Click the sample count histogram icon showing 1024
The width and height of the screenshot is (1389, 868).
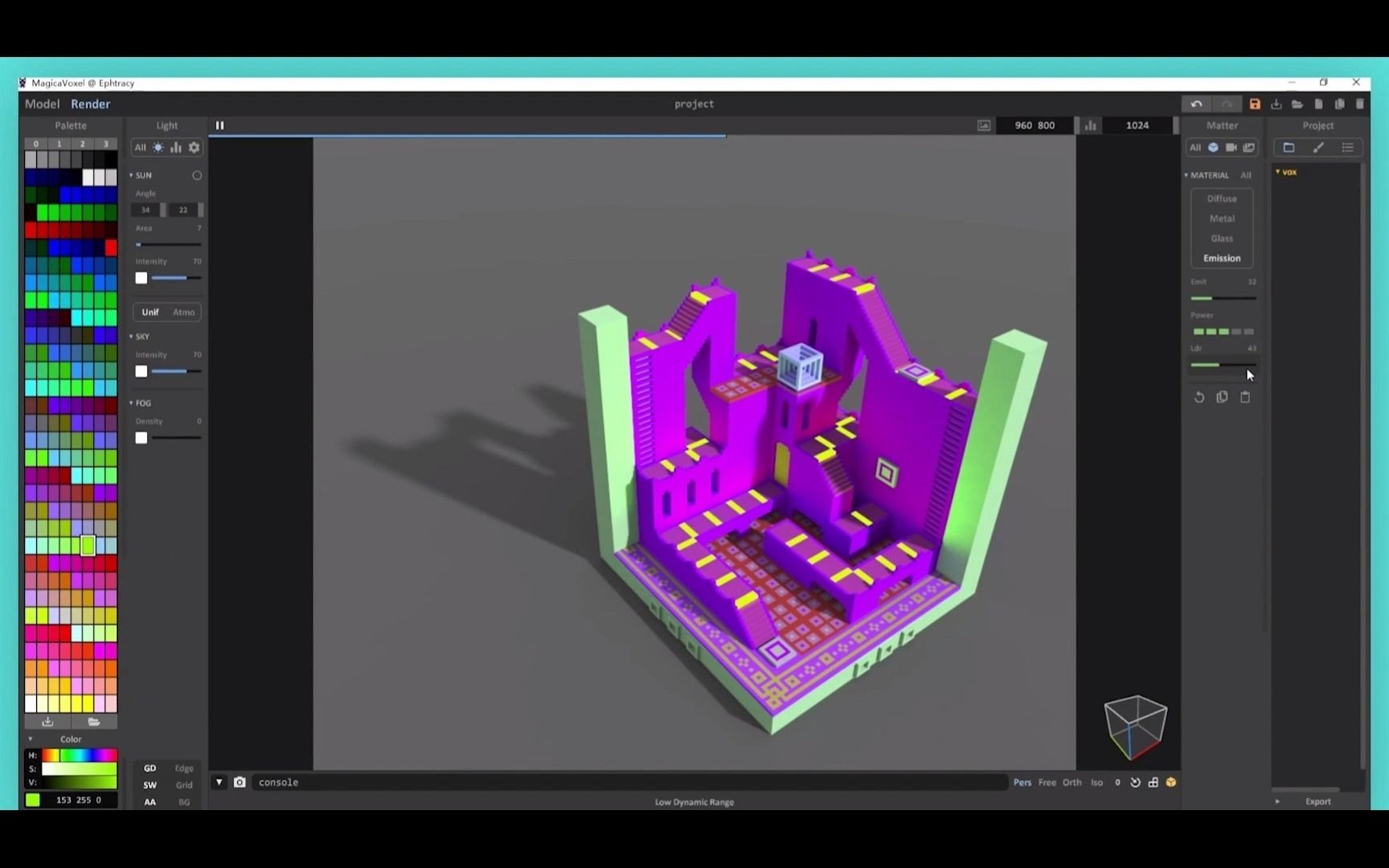click(1090, 125)
